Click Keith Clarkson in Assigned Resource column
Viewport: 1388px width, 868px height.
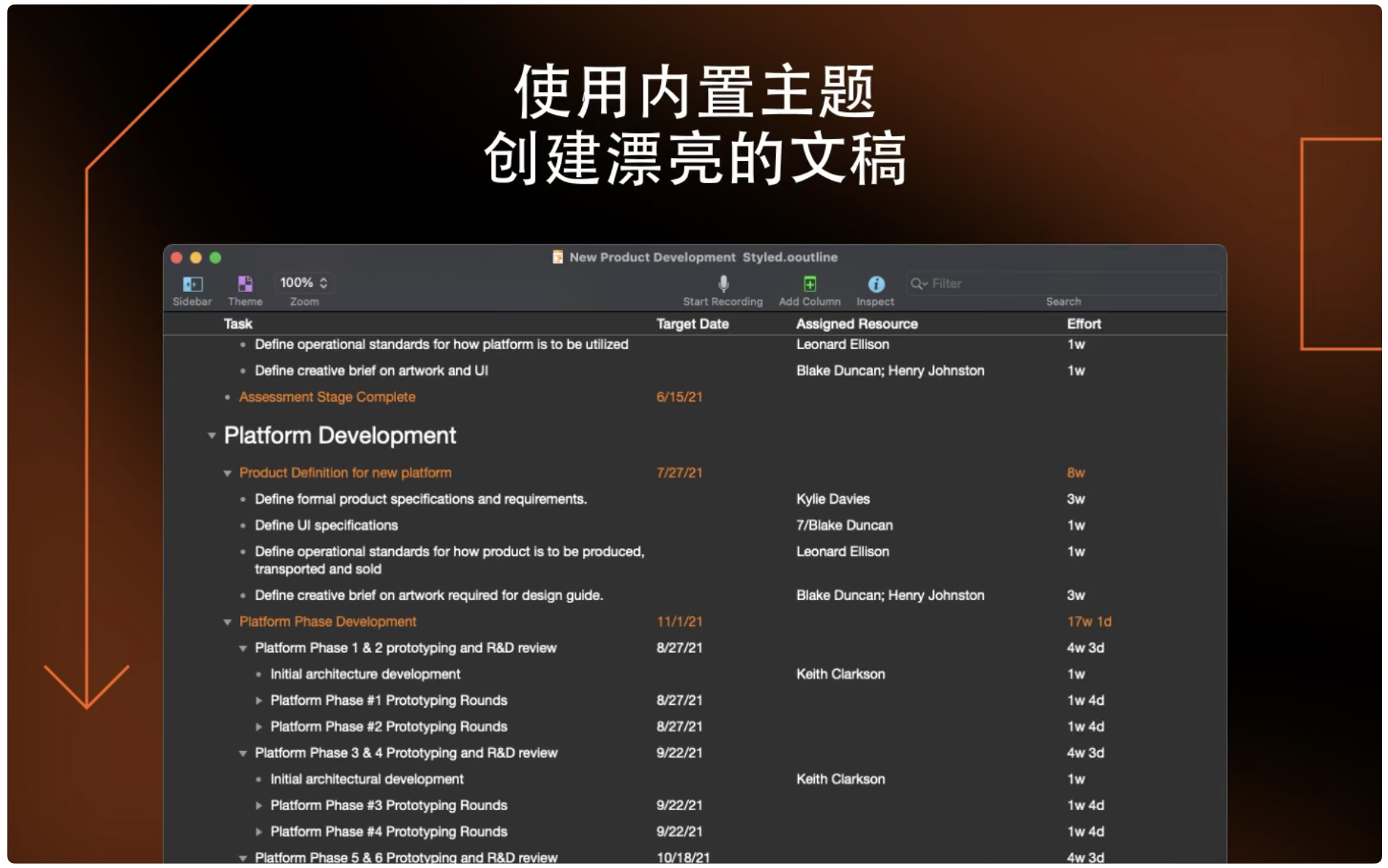coord(840,674)
